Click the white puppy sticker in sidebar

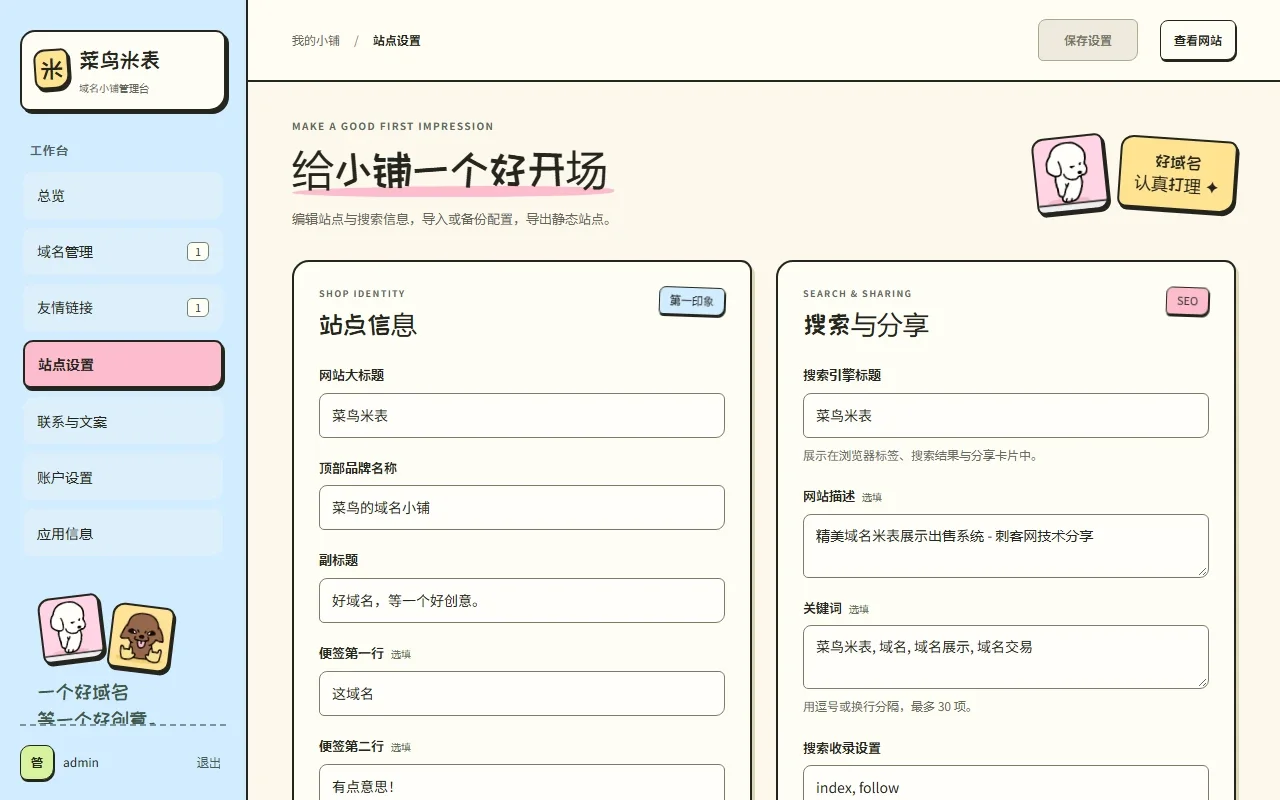tap(71, 629)
